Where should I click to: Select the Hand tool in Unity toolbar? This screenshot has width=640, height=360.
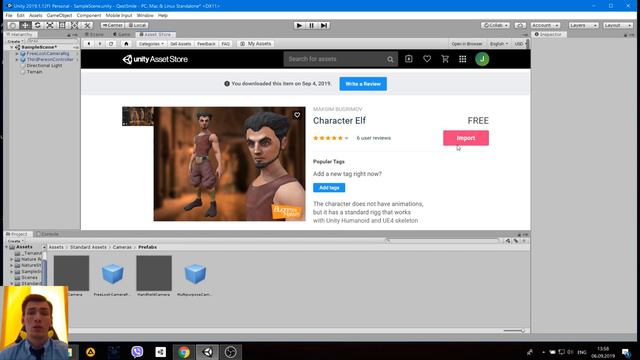13,25
